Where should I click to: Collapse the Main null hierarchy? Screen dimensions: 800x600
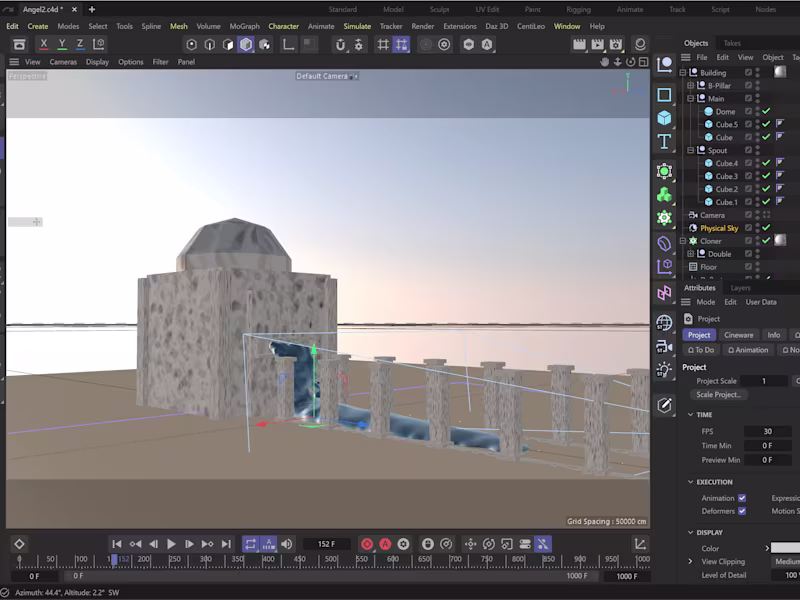point(691,98)
